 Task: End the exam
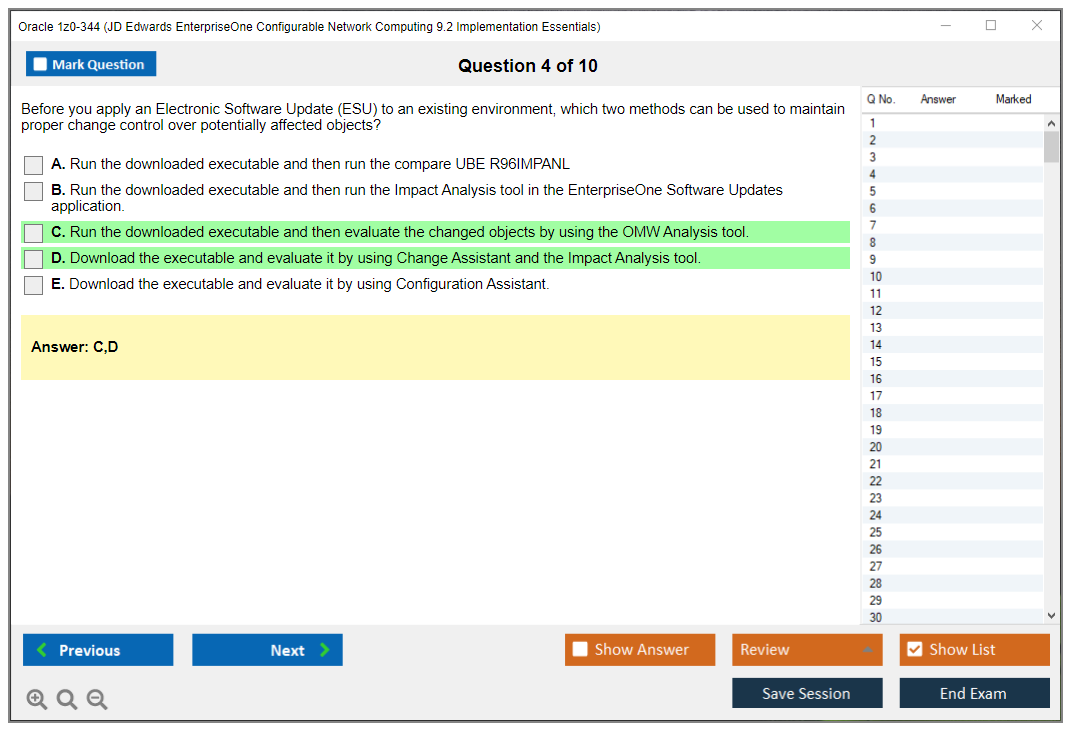(974, 692)
